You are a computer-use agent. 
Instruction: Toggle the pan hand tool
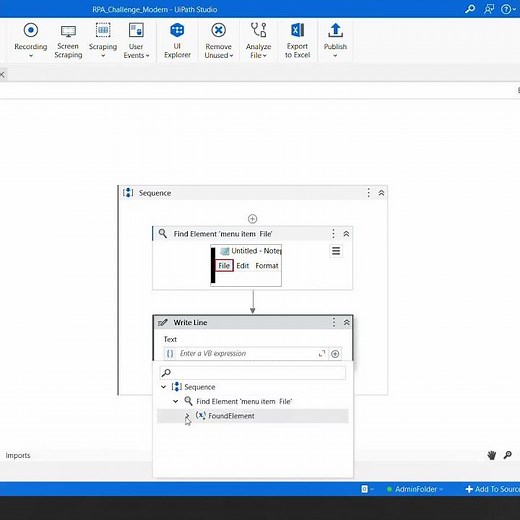tap(492, 455)
